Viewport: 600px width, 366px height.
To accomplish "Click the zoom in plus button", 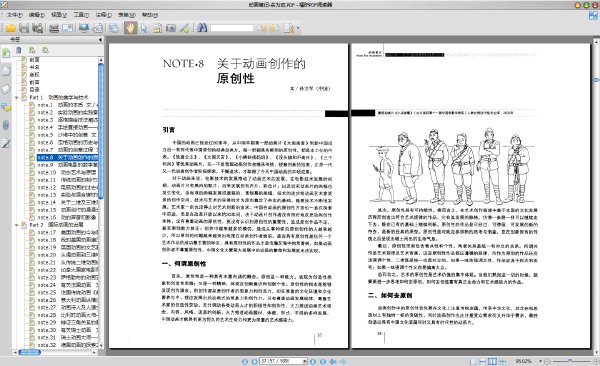I will point(596,361).
